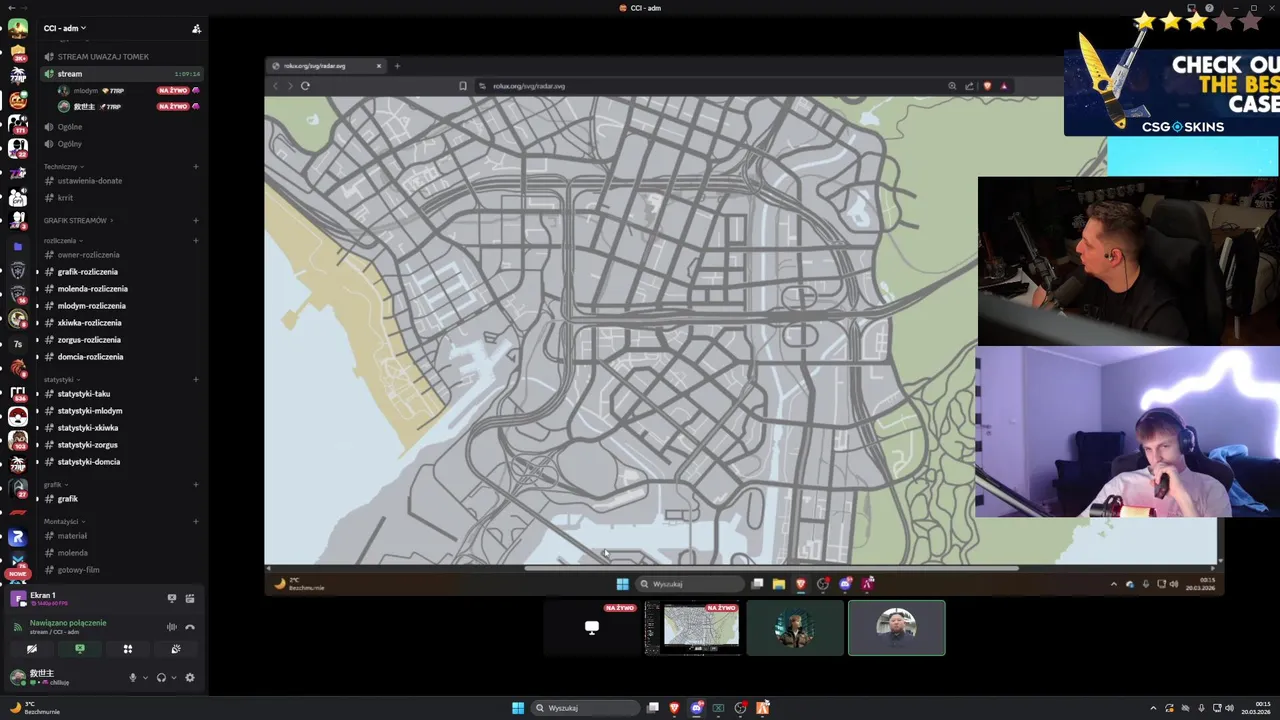Viewport: 1280px width, 720px height.
Task: Deafen with the headphones button
Action: tap(161, 677)
